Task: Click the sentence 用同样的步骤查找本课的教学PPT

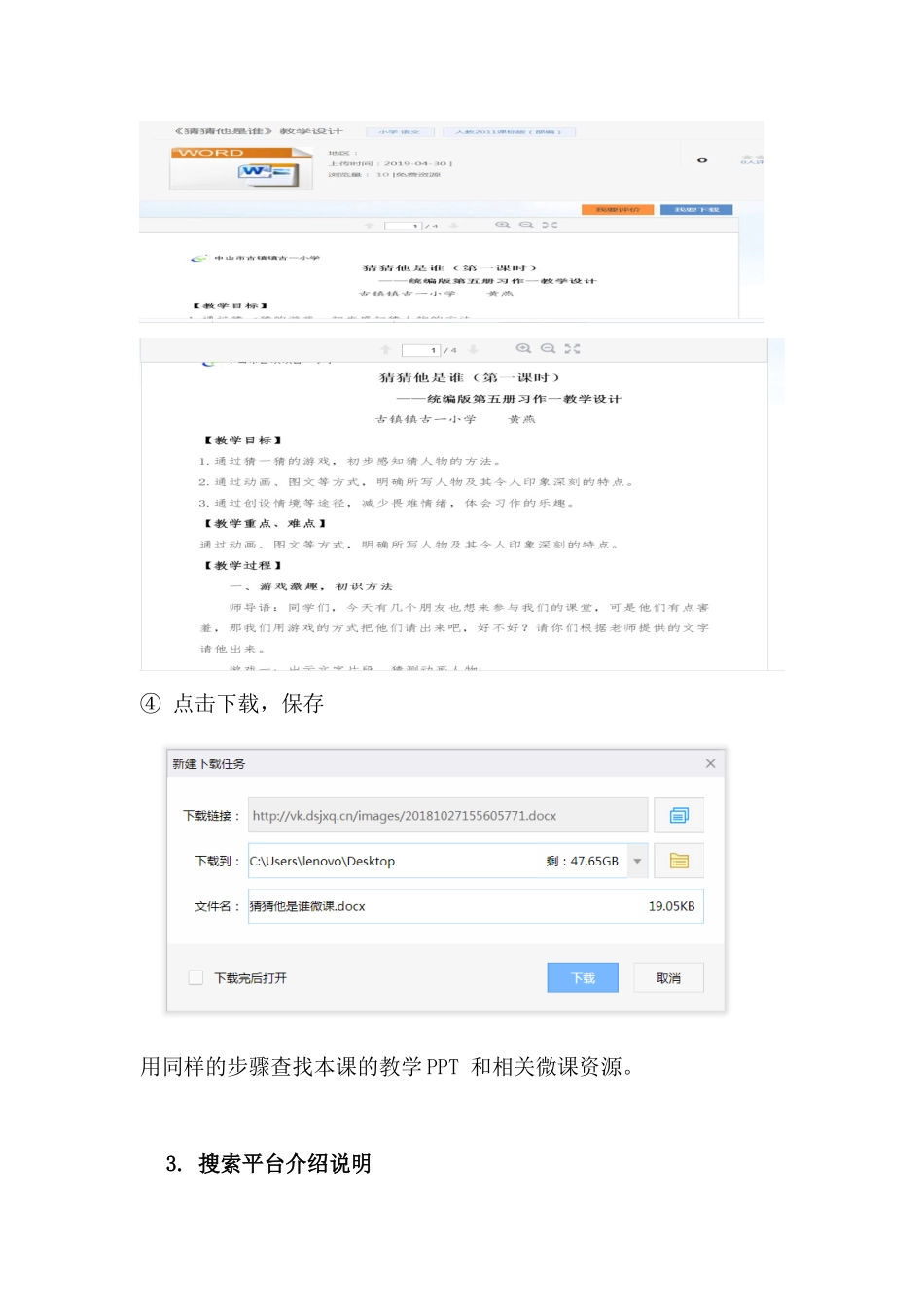Action: coord(301,1066)
